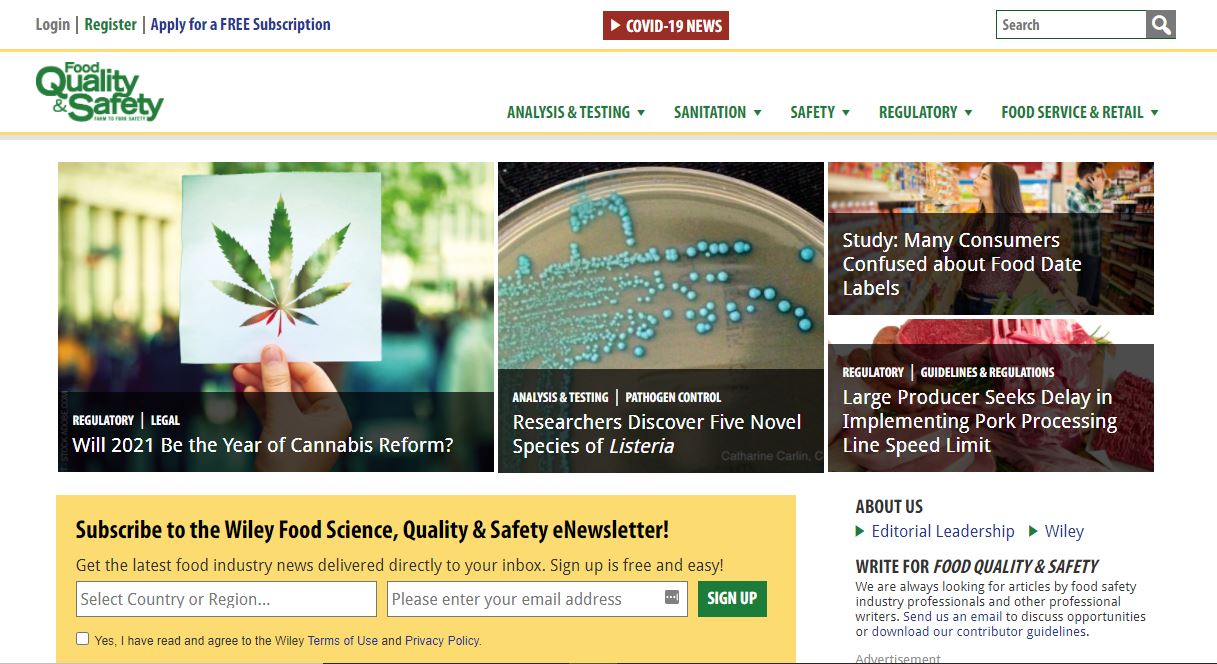Select the Country or Region field
Screen dimensions: 1217x664
(226, 599)
